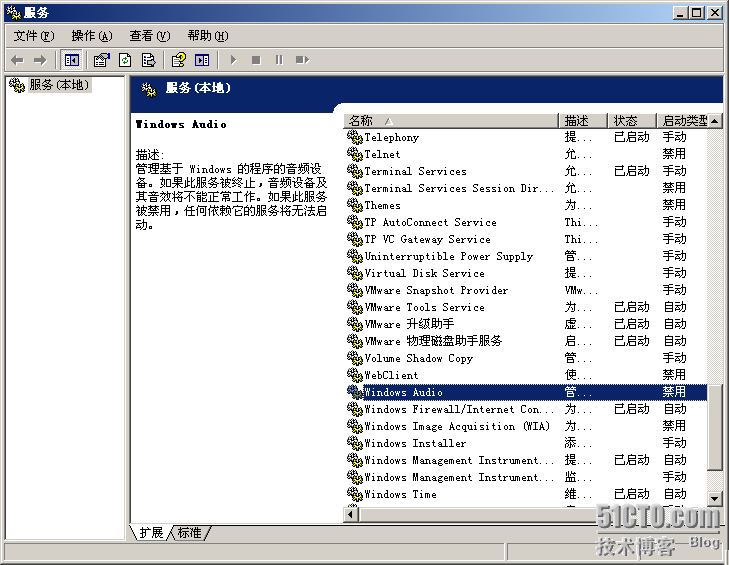
Task: Click the Themes service gear icon
Action: click(355, 205)
